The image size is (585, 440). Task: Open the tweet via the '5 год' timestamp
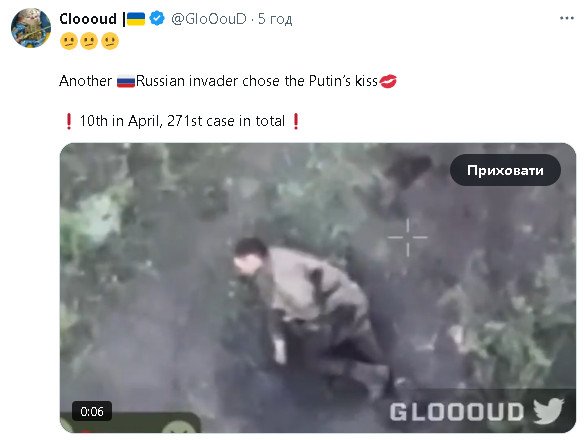pyautogui.click(x=275, y=19)
